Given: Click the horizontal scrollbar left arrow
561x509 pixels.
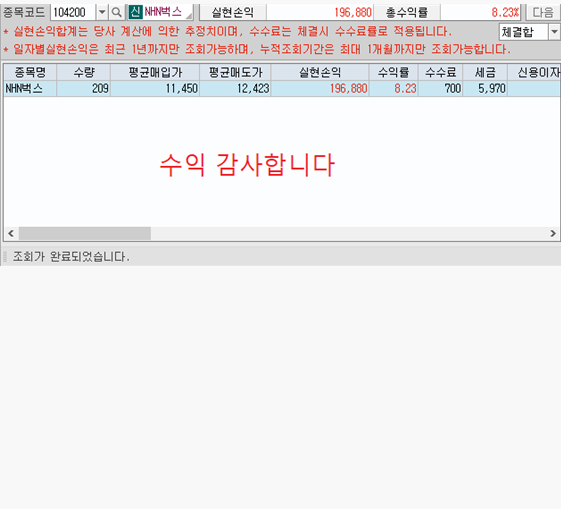Looking at the screenshot, I should [11, 234].
